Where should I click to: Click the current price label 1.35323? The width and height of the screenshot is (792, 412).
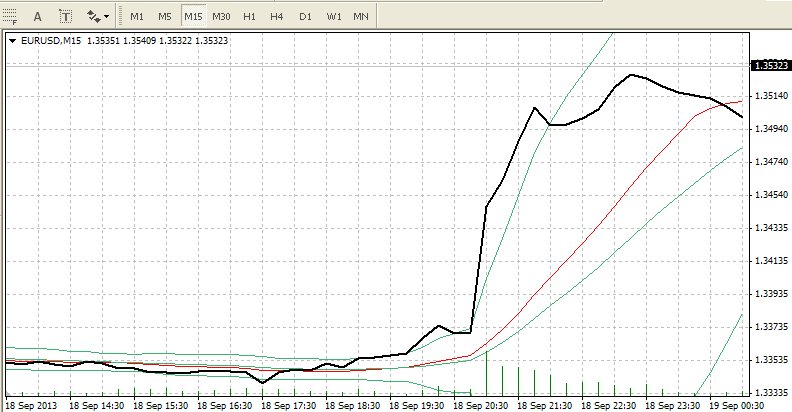(770, 66)
